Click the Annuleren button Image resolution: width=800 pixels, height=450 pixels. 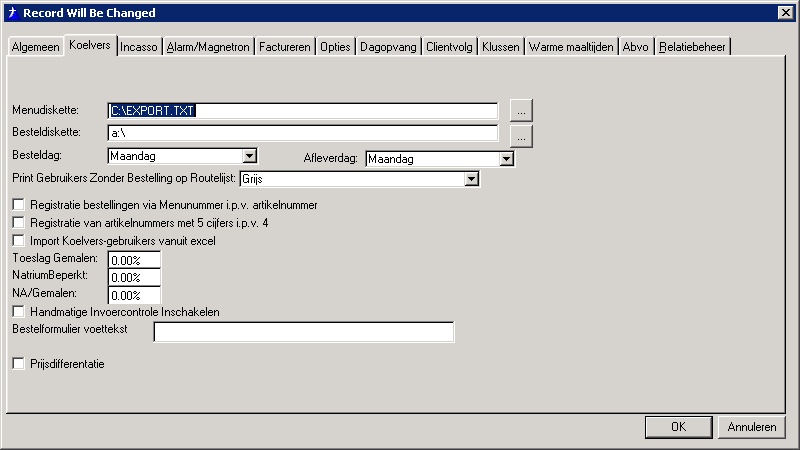[752, 427]
